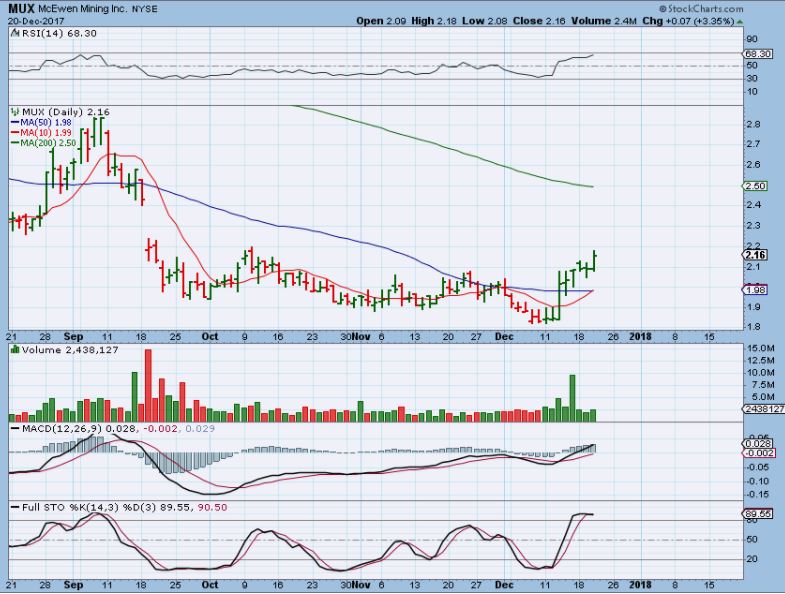Click the 0.028 MACD axis tag

(758, 444)
